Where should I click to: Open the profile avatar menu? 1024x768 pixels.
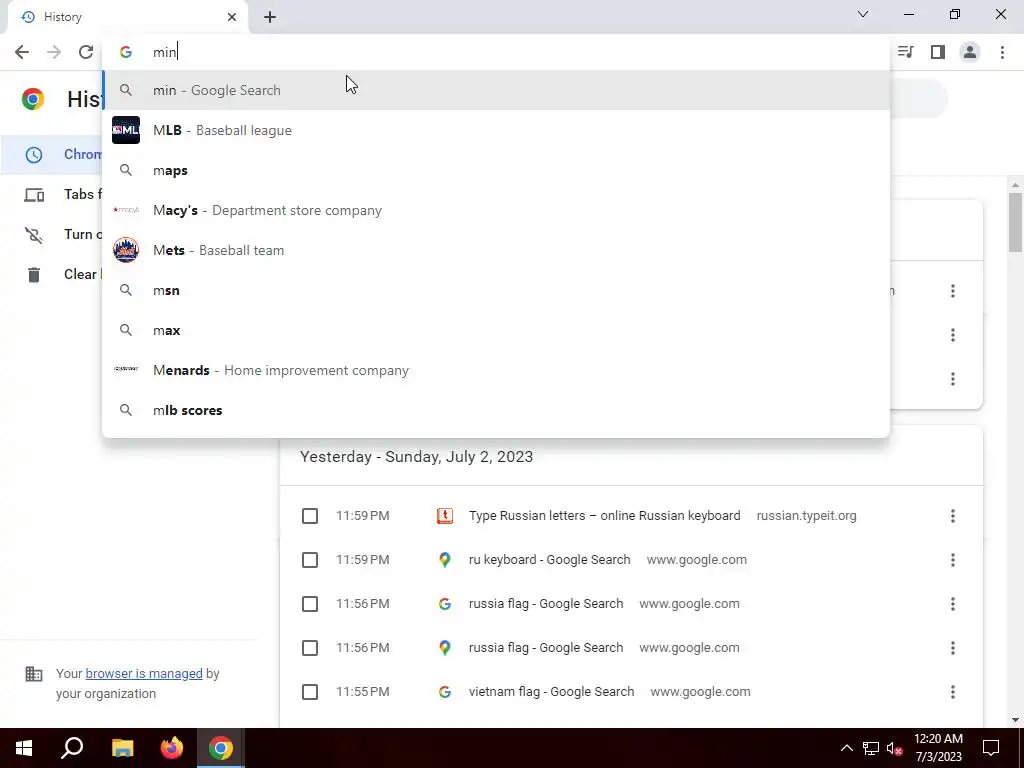(x=970, y=52)
